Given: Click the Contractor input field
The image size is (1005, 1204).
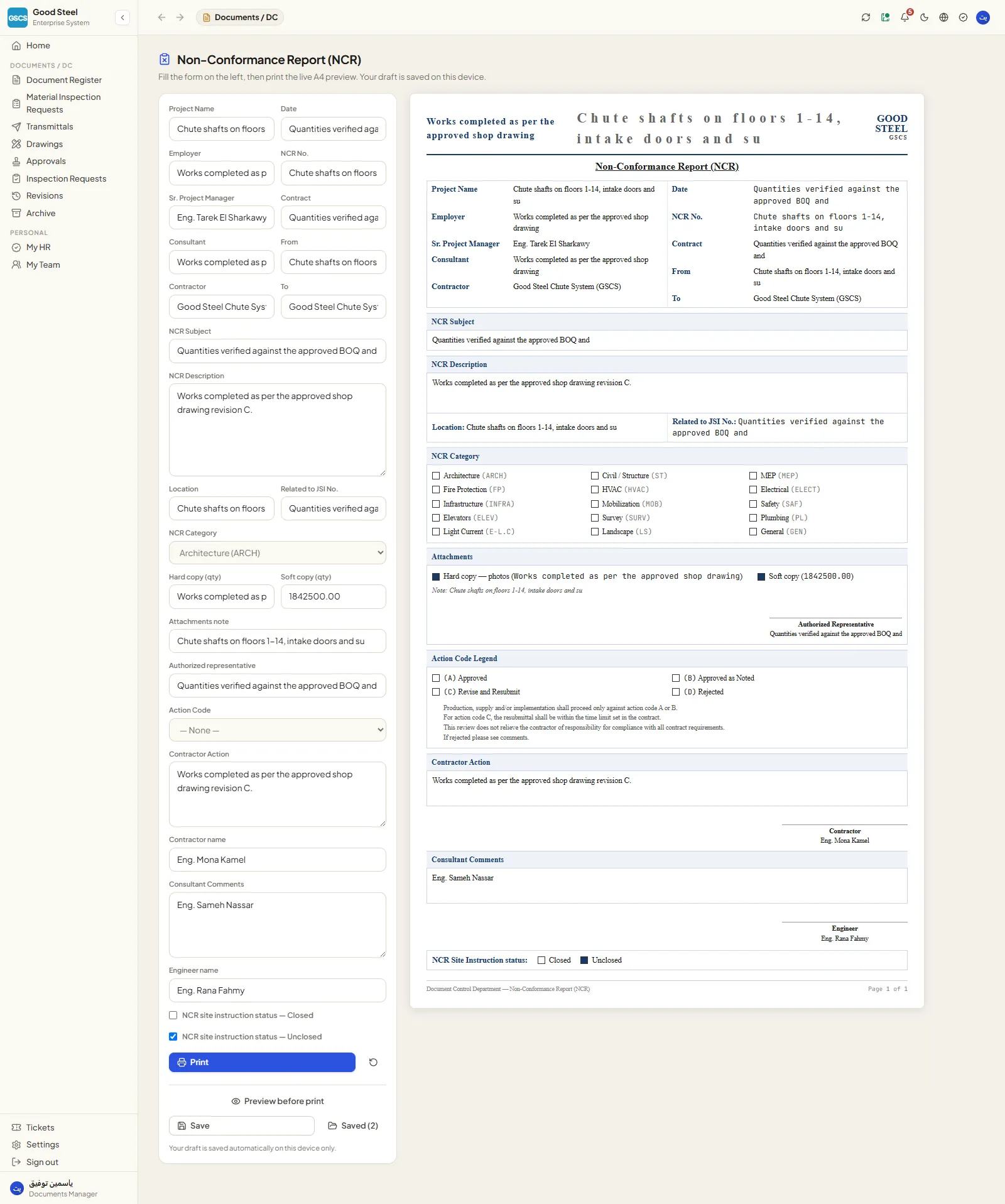Looking at the screenshot, I should (x=222, y=307).
